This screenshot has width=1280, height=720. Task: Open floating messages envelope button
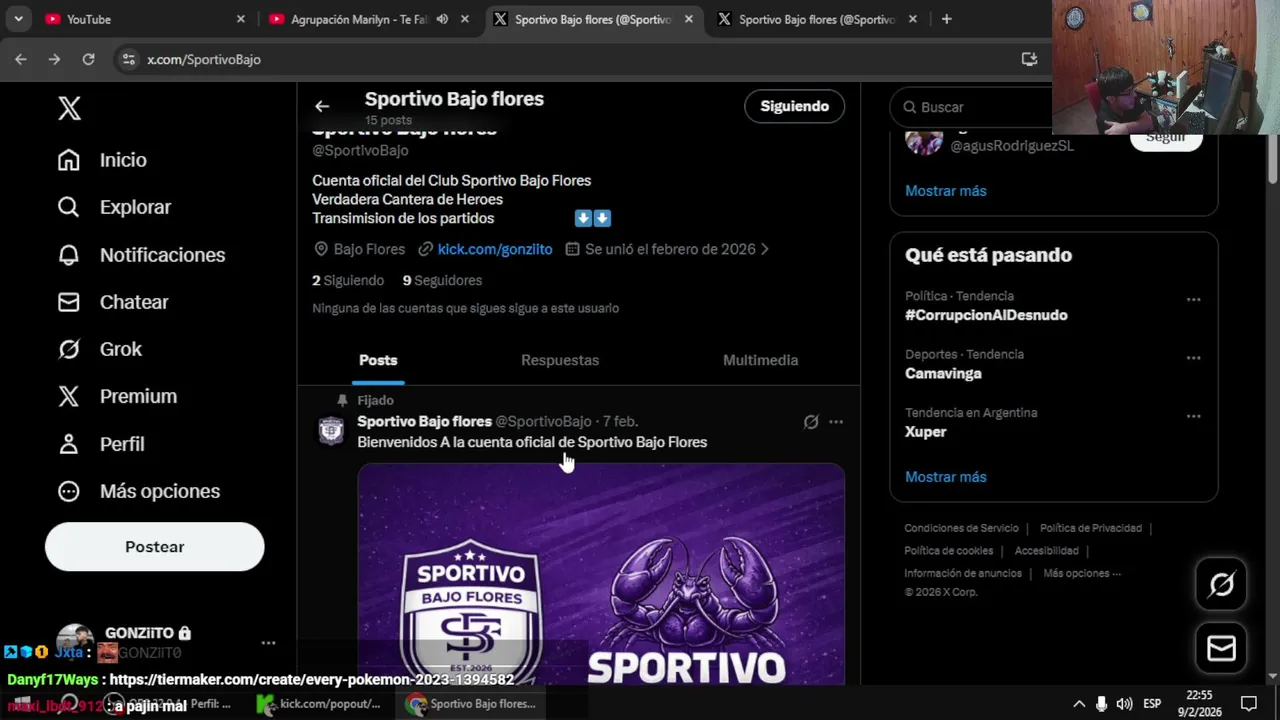[x=1221, y=649]
